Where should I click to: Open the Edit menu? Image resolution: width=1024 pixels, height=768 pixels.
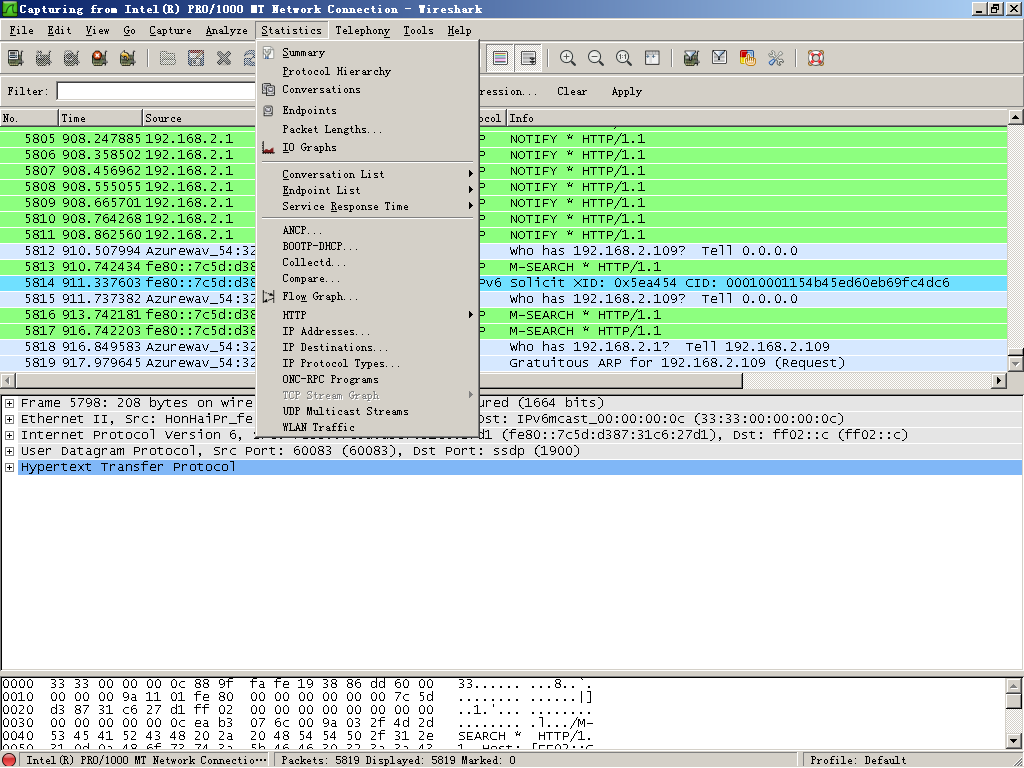tap(59, 30)
